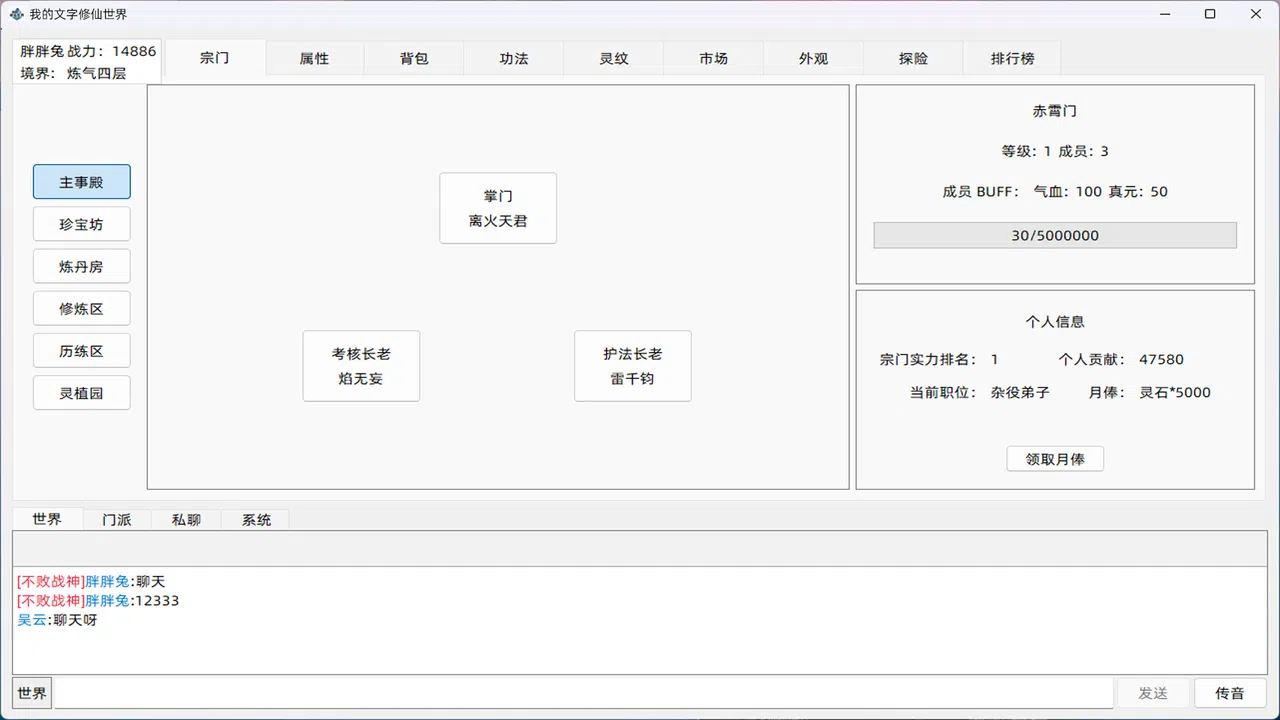Viewport: 1280px width, 720px height.
Task: Click the 发送 button
Action: (1153, 693)
